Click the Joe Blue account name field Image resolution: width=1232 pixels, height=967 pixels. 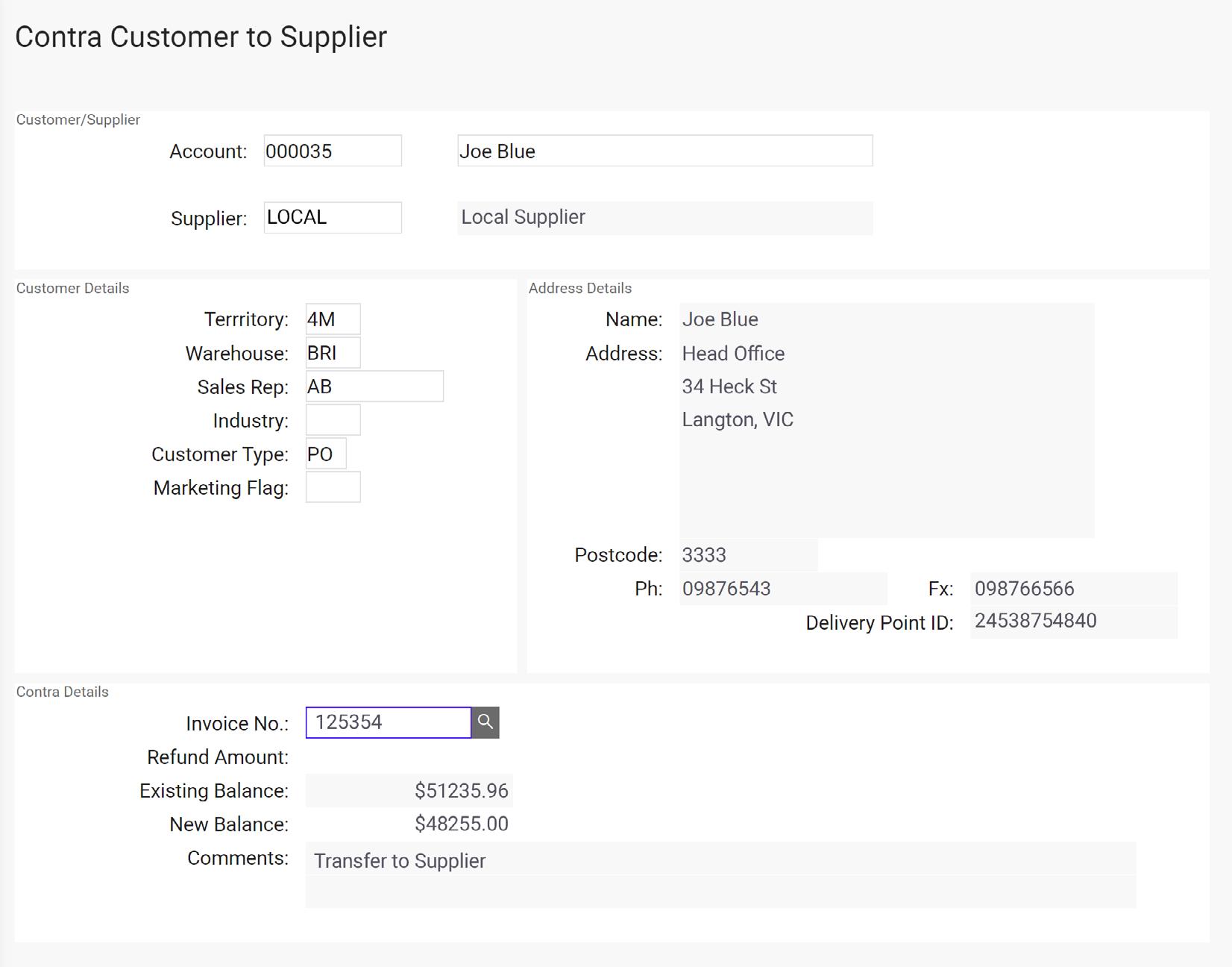pyautogui.click(x=664, y=151)
